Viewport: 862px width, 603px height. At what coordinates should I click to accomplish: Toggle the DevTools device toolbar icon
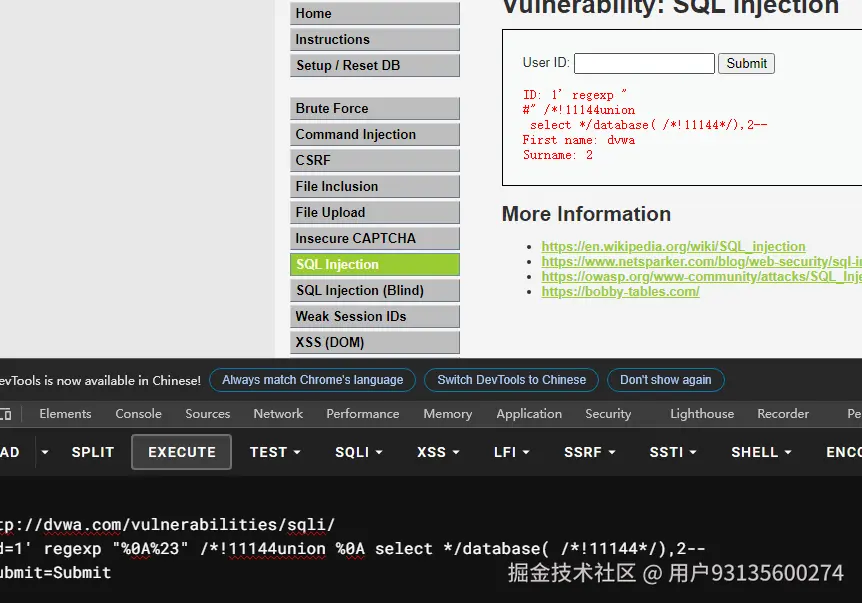[5, 414]
